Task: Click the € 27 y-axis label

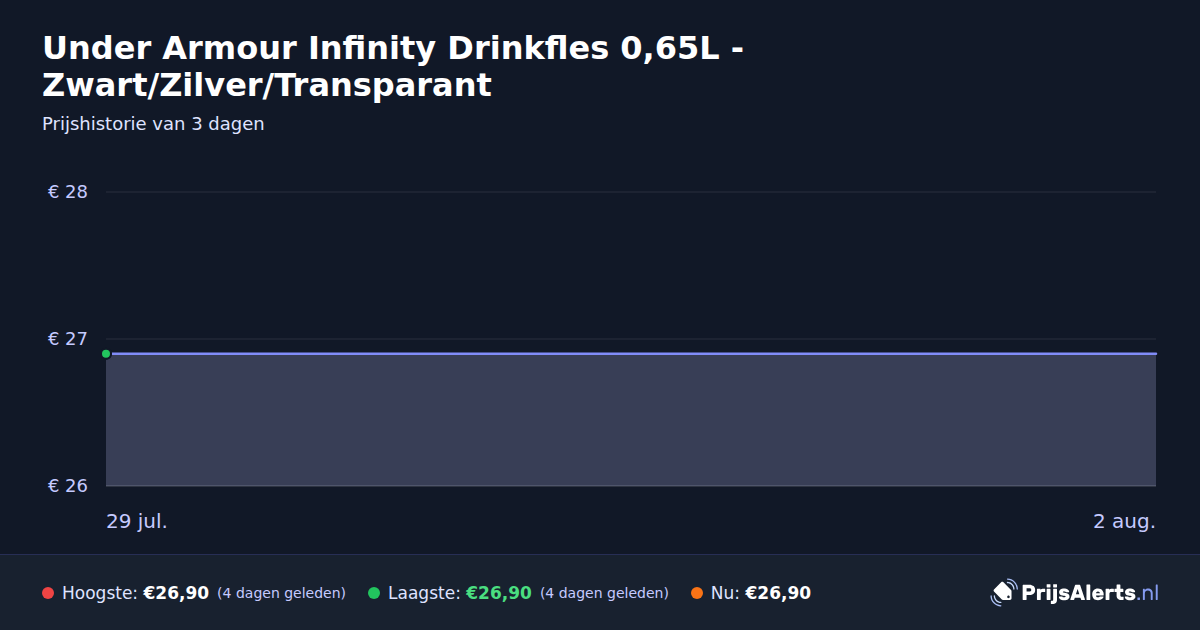Action: pos(68,339)
